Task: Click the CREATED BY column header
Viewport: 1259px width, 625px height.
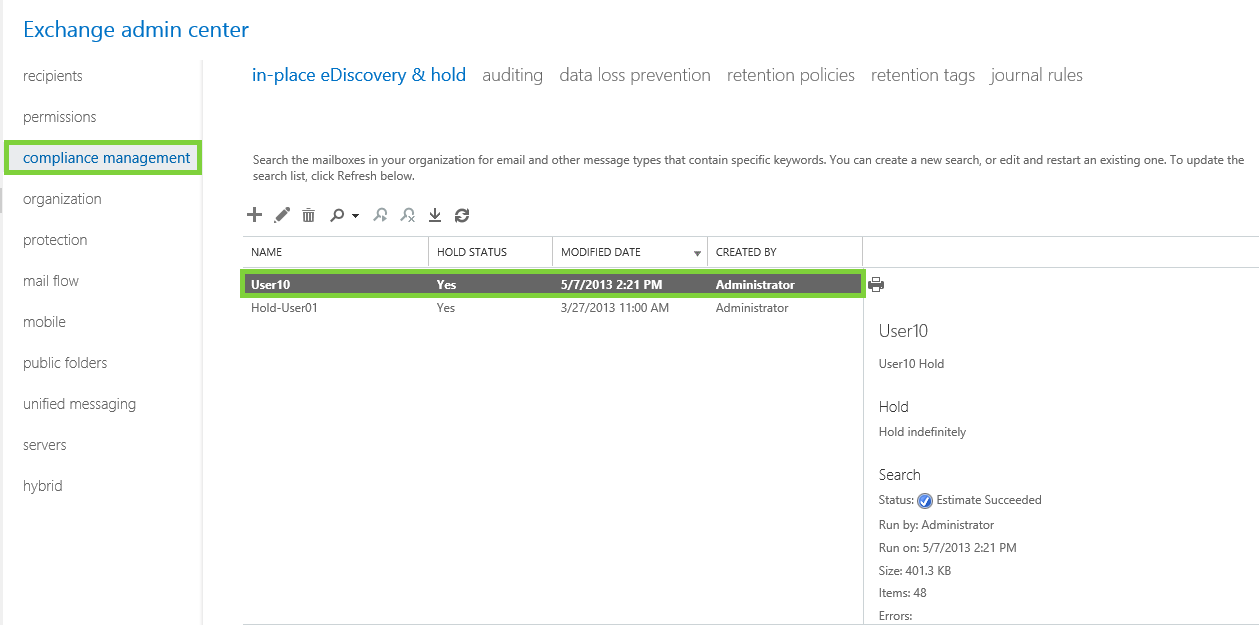Action: pyautogui.click(x=784, y=252)
